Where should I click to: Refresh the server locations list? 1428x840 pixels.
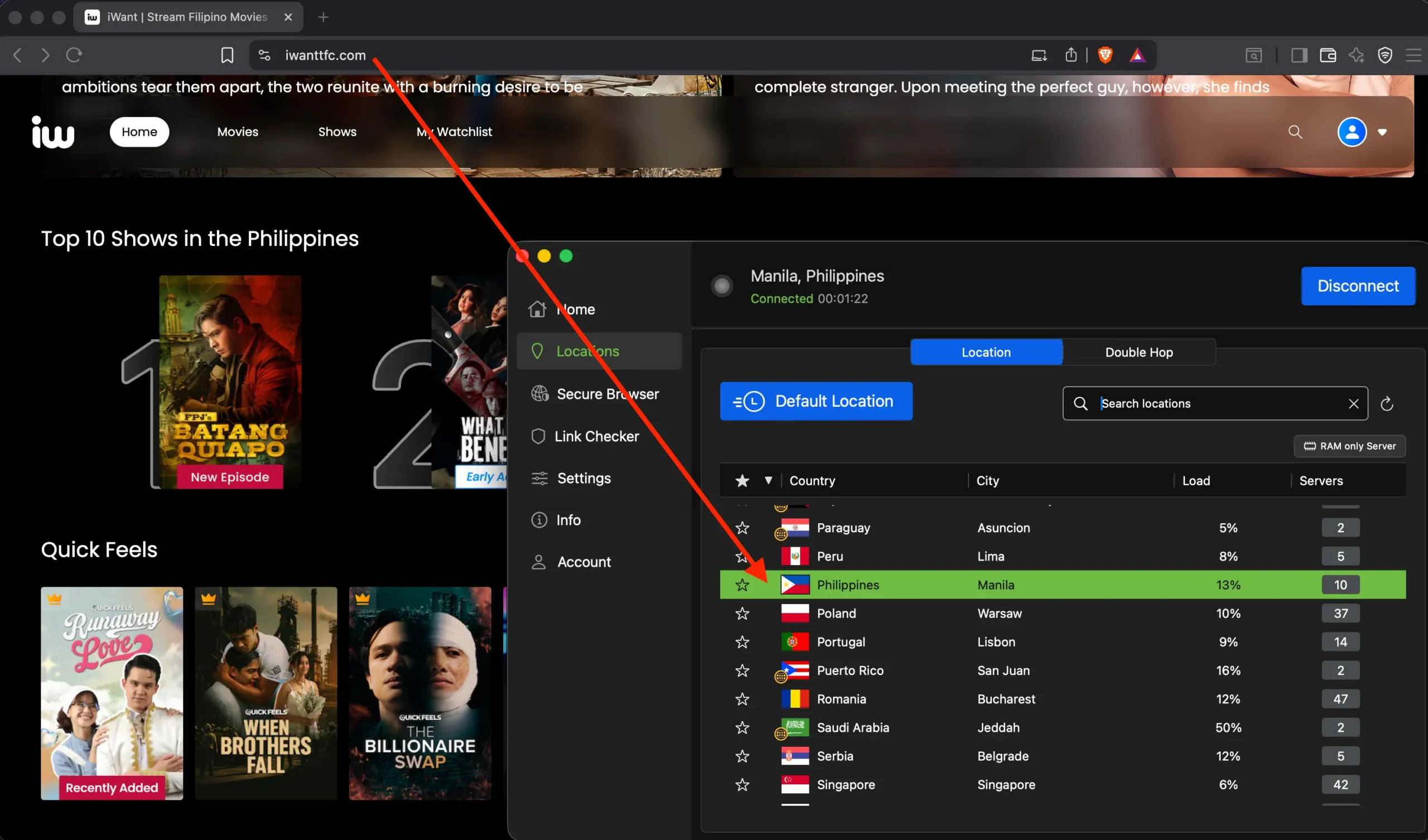1387,403
